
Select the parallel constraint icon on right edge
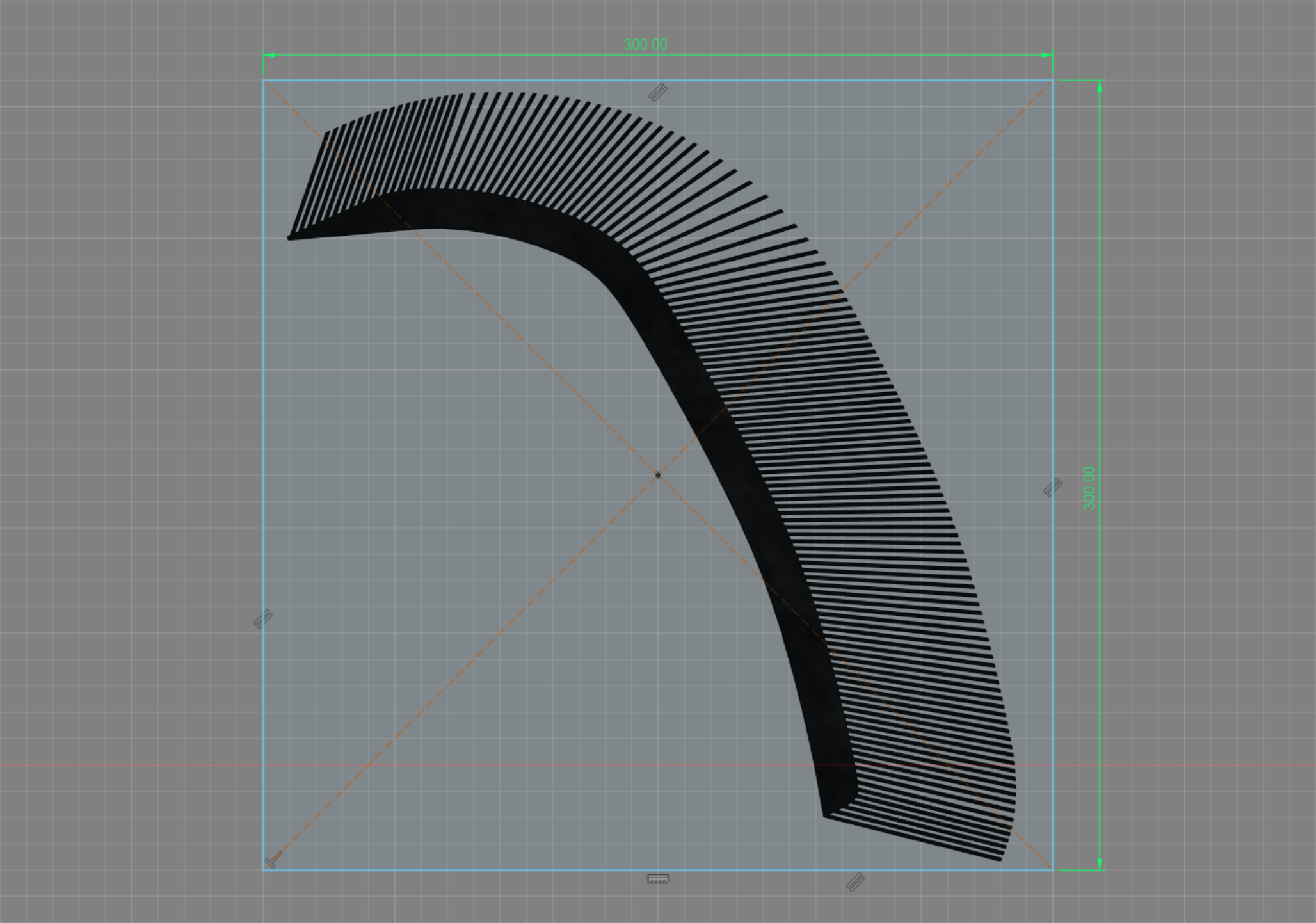1052,487
